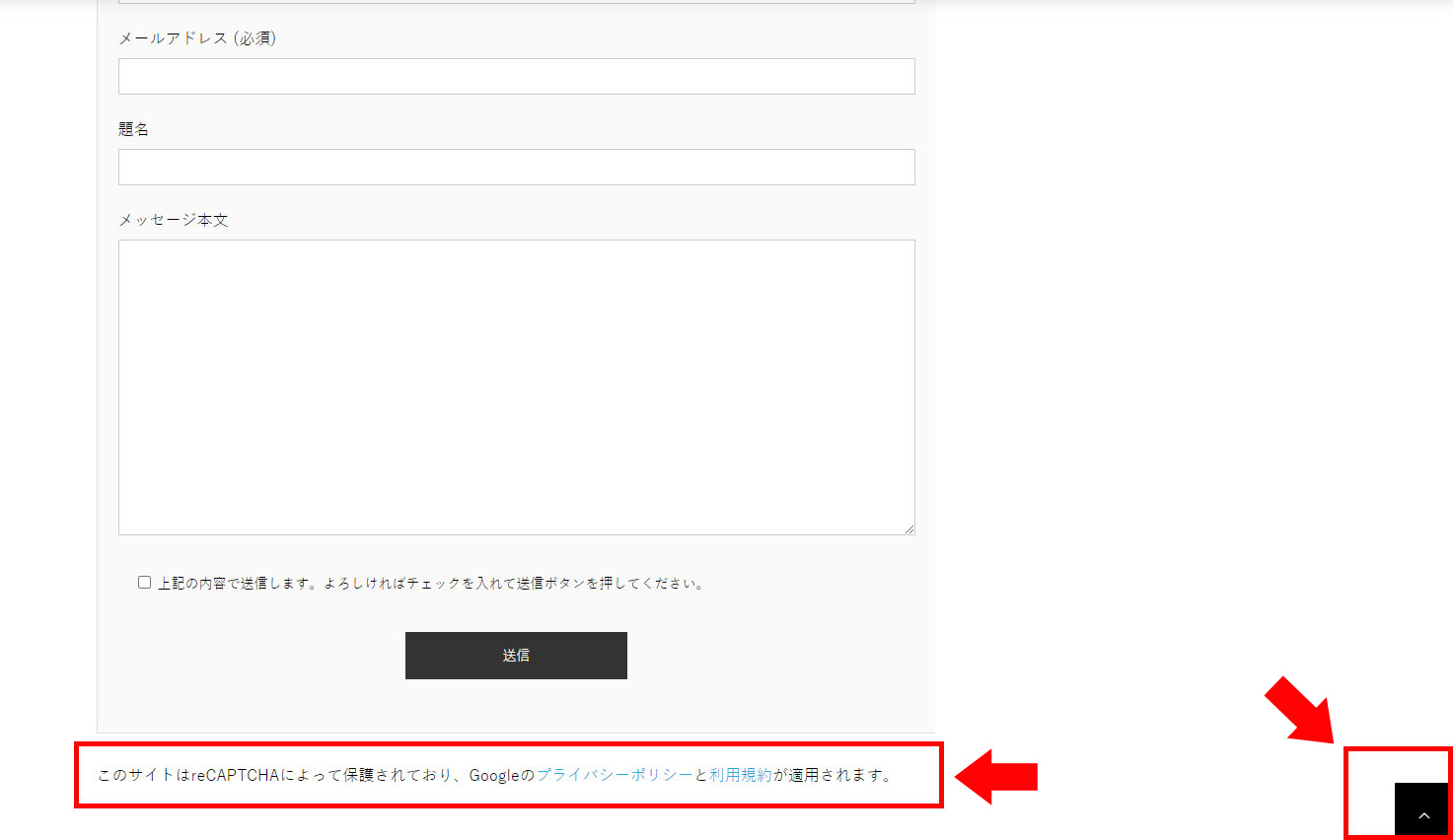This screenshot has width=1453, height=840.
Task: Focus the 題名 subject input field
Action: pos(516,168)
